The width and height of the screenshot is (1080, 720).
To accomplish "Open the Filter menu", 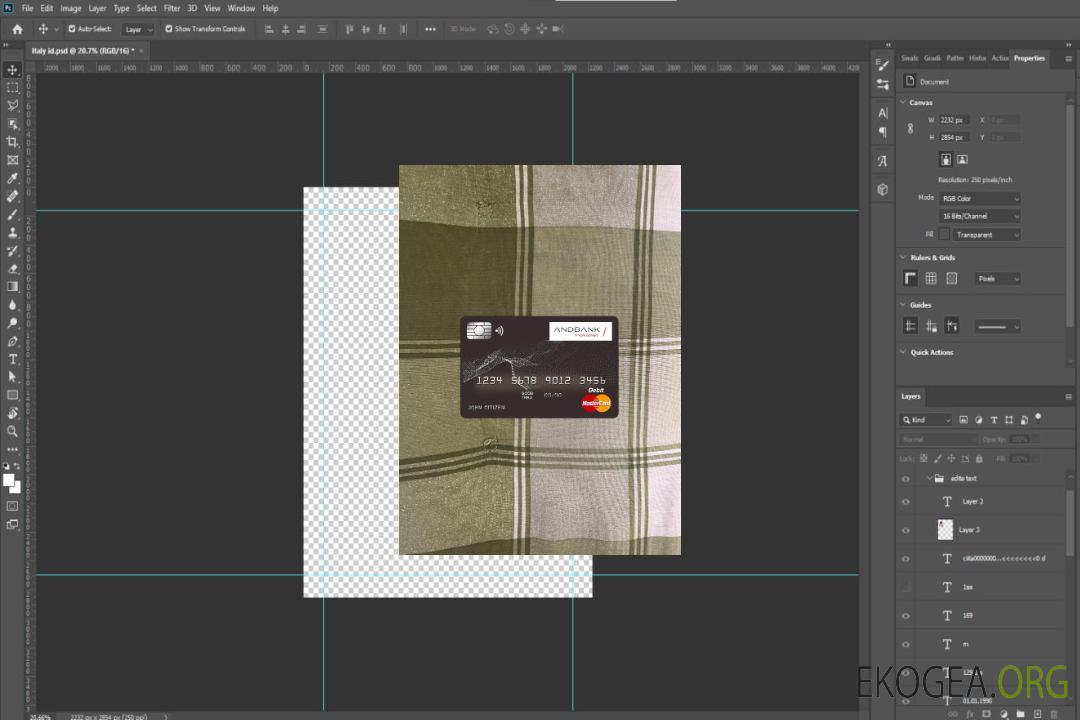I will pos(172,8).
